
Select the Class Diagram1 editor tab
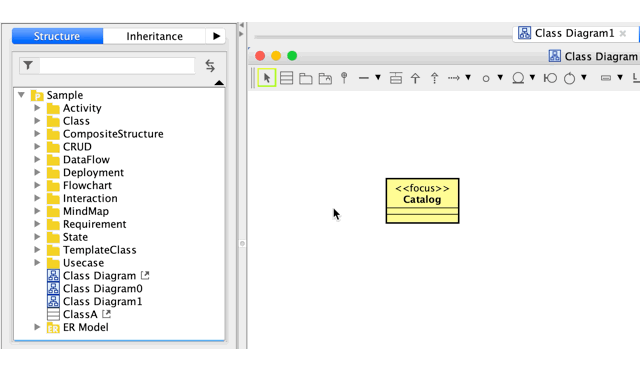click(x=575, y=33)
